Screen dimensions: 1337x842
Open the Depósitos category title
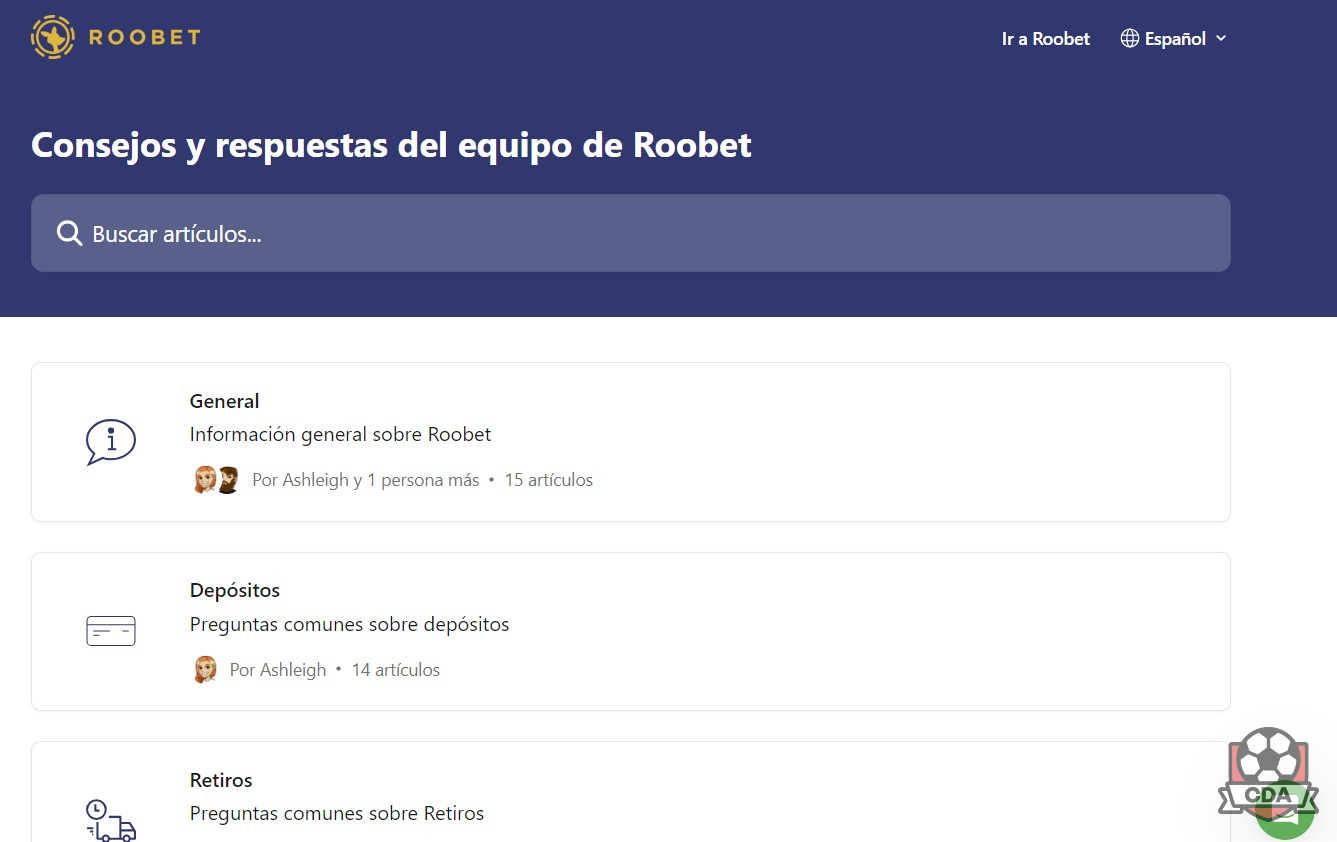click(235, 591)
